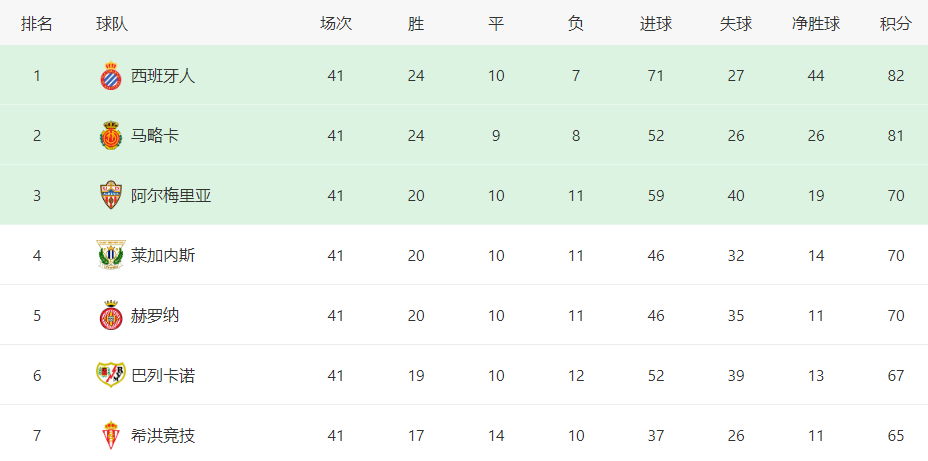Click the Rayo Vallecano (巴列卡诺) crest

(111, 375)
